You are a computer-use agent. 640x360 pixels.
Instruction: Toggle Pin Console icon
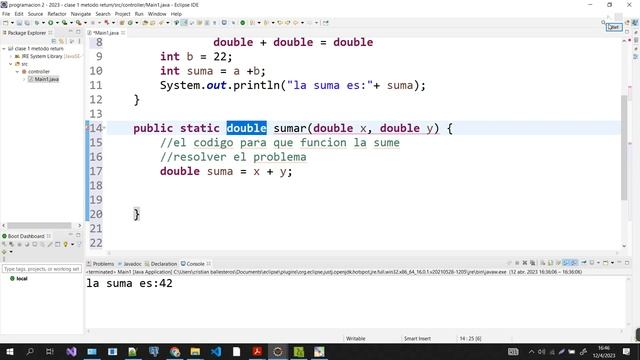coord(584,263)
